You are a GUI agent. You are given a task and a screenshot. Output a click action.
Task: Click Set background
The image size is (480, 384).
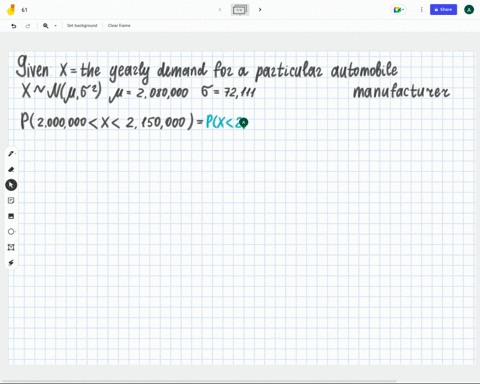(x=82, y=26)
